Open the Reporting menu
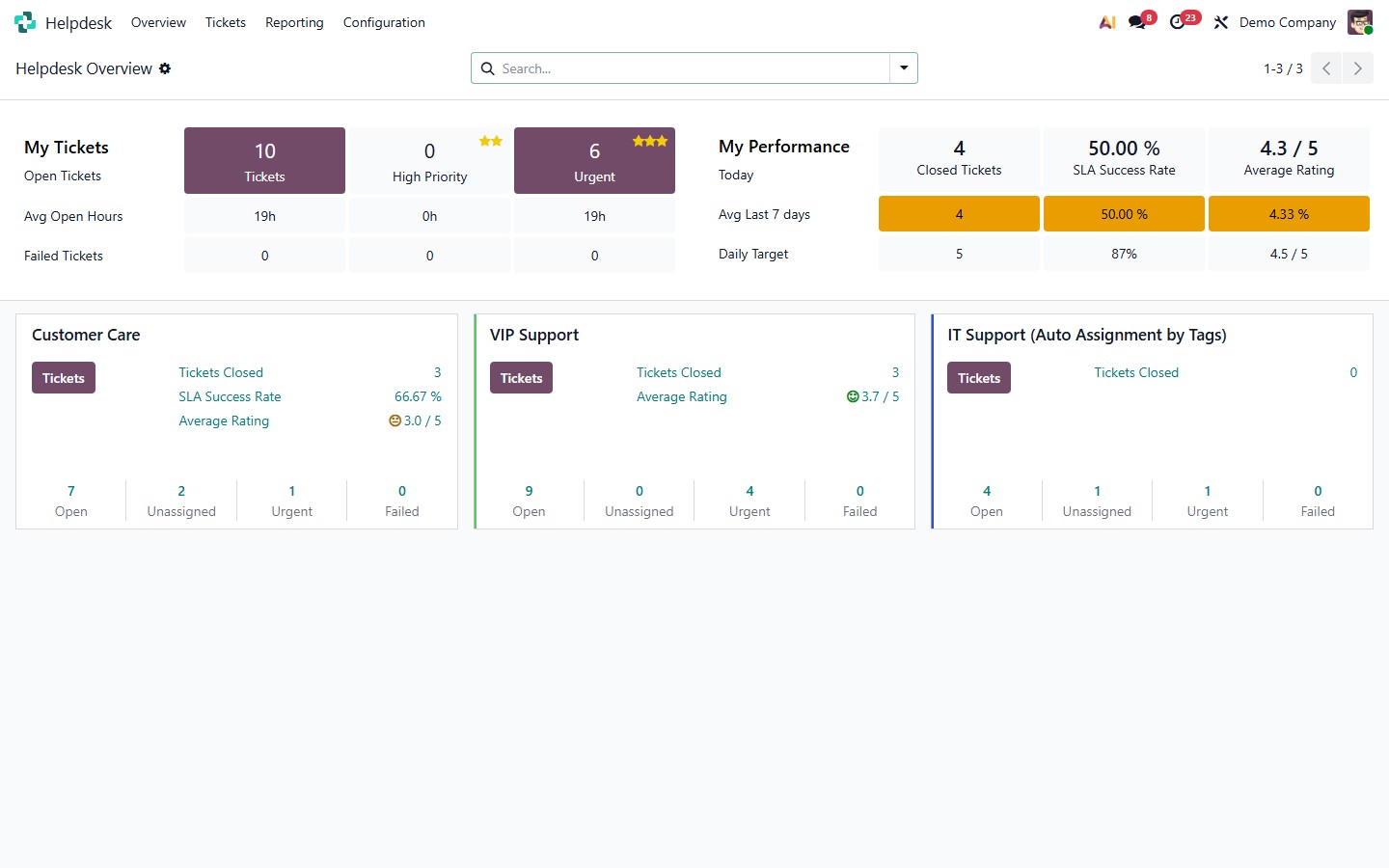The image size is (1389, 868). point(294,22)
